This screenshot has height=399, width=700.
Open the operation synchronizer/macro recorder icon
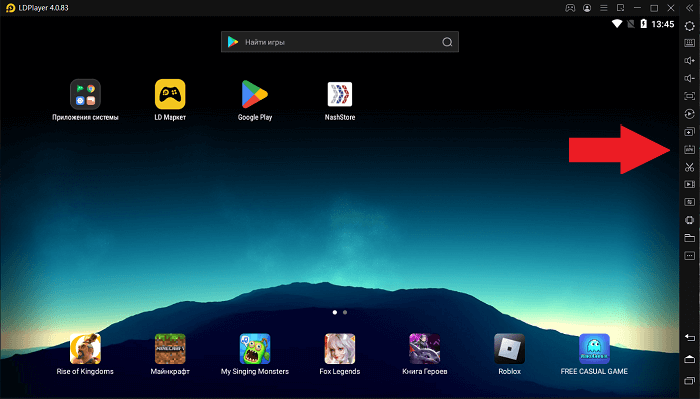[689, 114]
